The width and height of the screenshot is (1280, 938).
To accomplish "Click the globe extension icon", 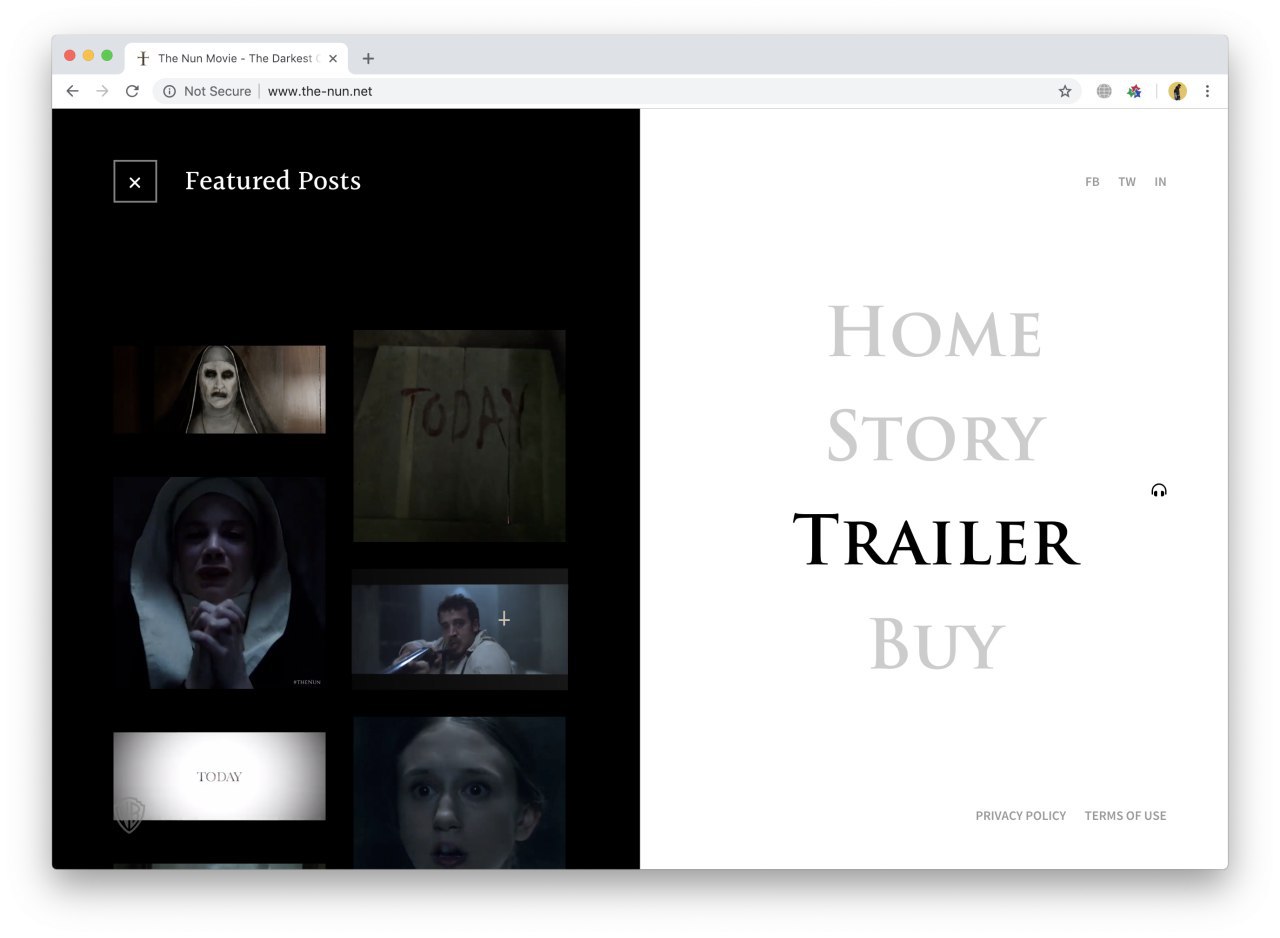I will tap(1104, 91).
